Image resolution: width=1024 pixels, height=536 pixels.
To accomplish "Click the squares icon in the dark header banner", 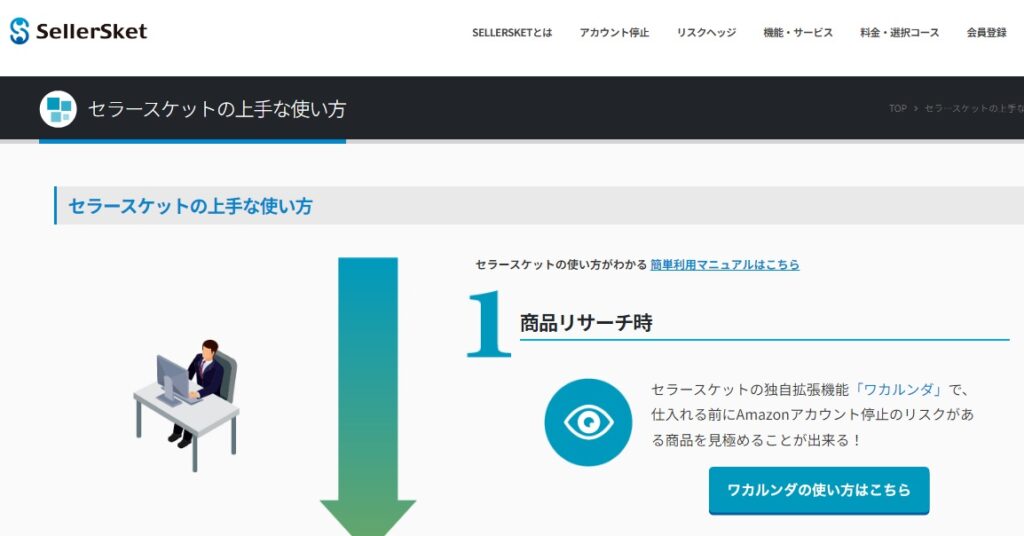I will [x=58, y=108].
